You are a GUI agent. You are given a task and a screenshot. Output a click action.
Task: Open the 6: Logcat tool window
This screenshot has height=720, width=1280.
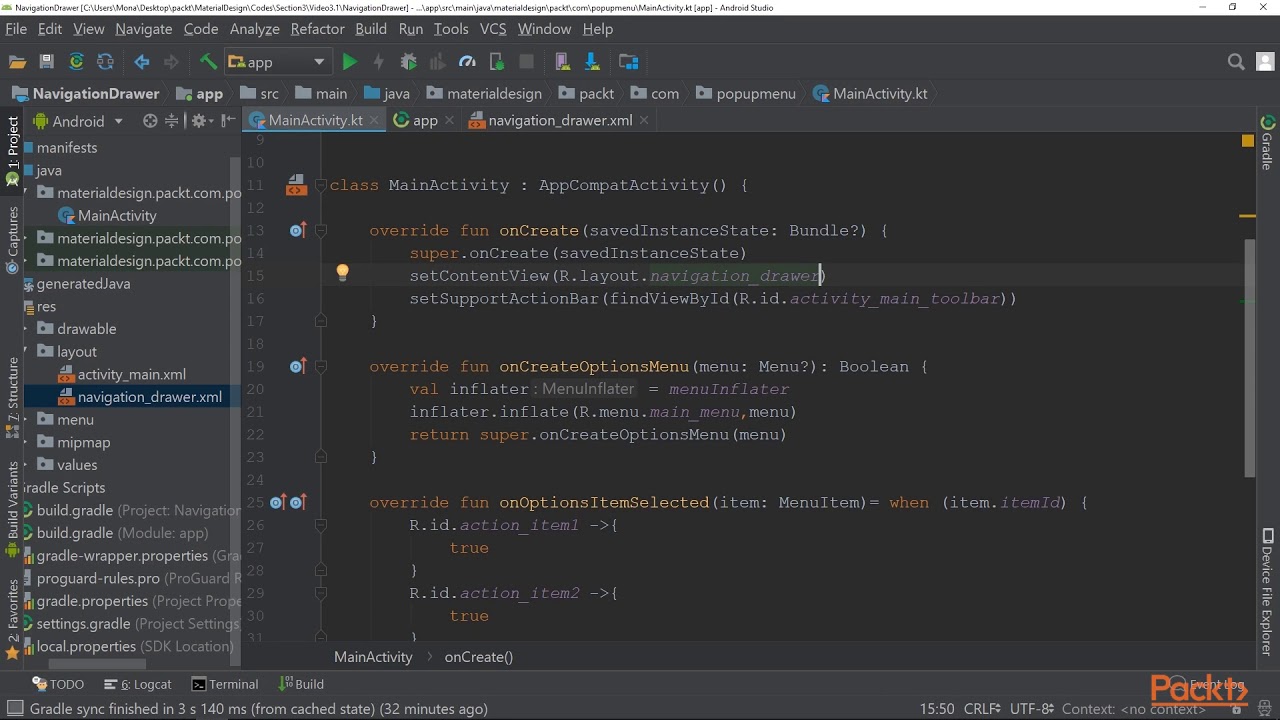coord(138,684)
